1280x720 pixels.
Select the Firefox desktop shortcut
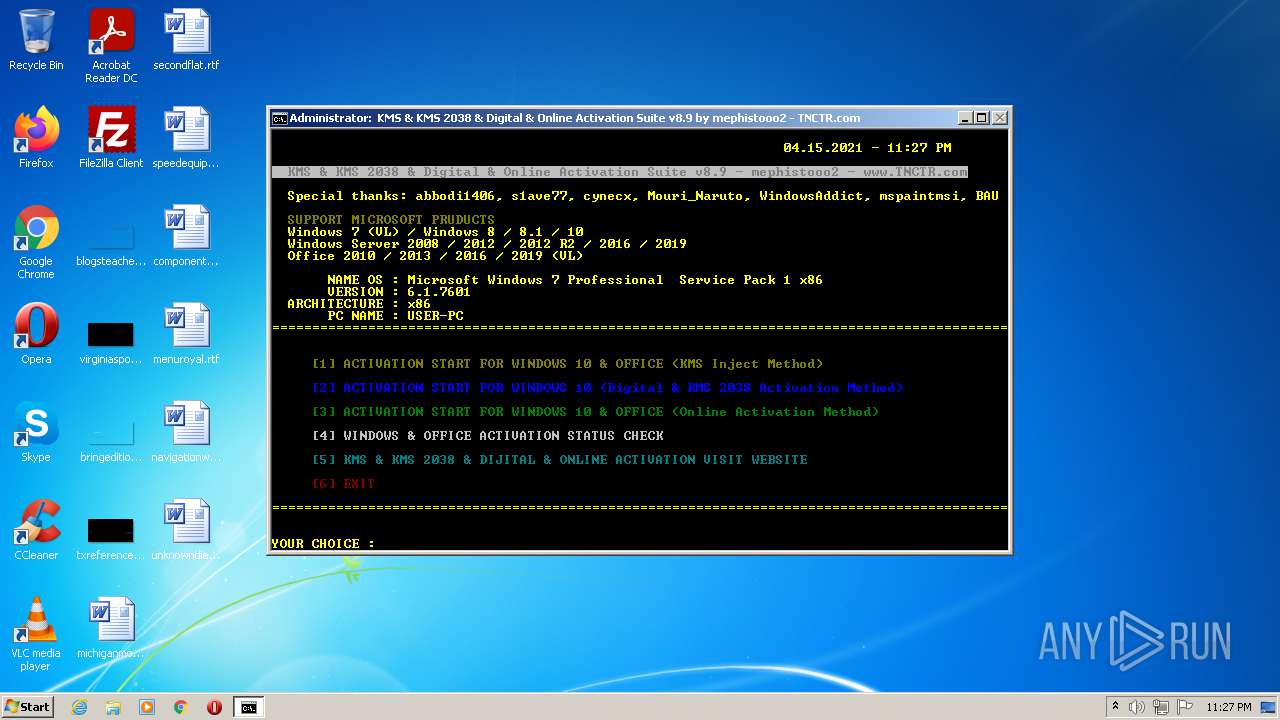tap(36, 139)
